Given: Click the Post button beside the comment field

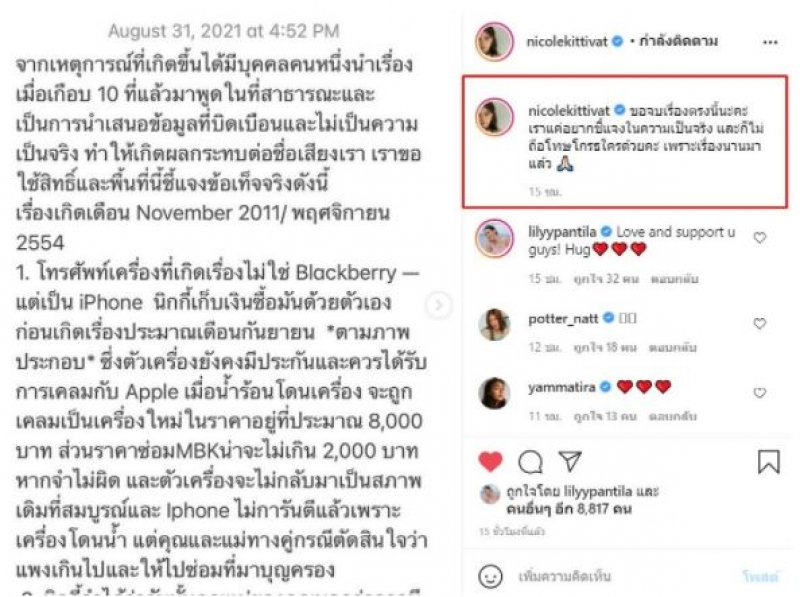Looking at the screenshot, I should pyautogui.click(x=760, y=577).
